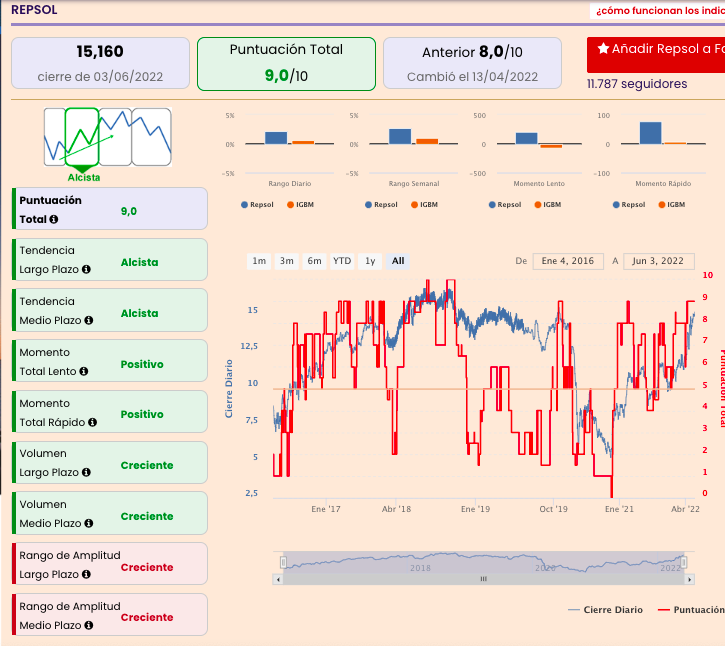Click the Momento Rápido blue Repsol bar
The image size is (725, 646).
651,133
